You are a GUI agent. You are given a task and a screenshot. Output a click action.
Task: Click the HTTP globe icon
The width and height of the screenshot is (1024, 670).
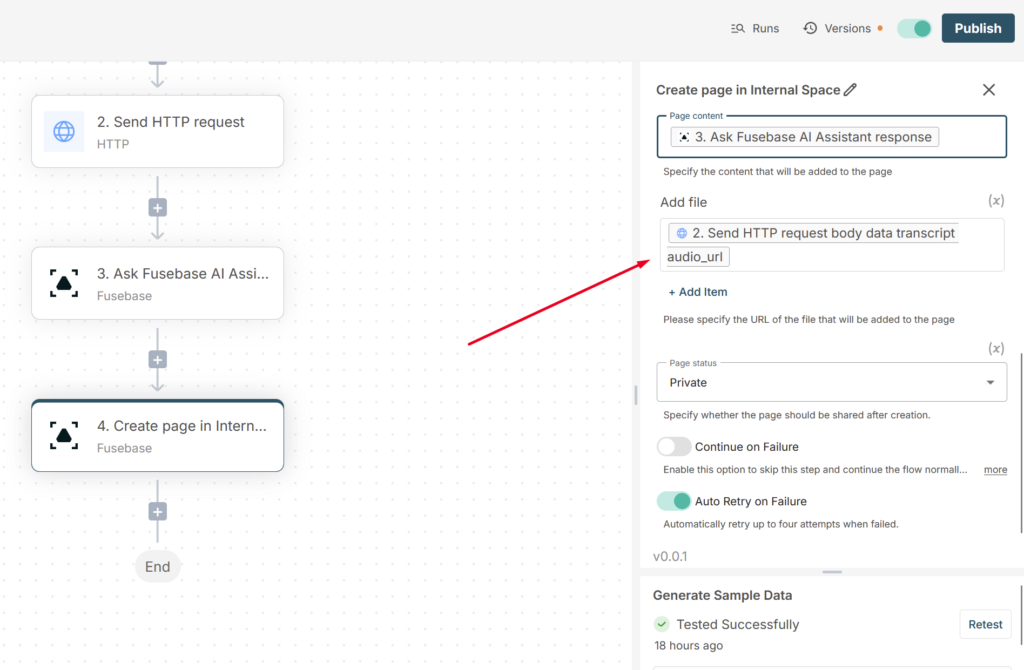[x=63, y=131]
